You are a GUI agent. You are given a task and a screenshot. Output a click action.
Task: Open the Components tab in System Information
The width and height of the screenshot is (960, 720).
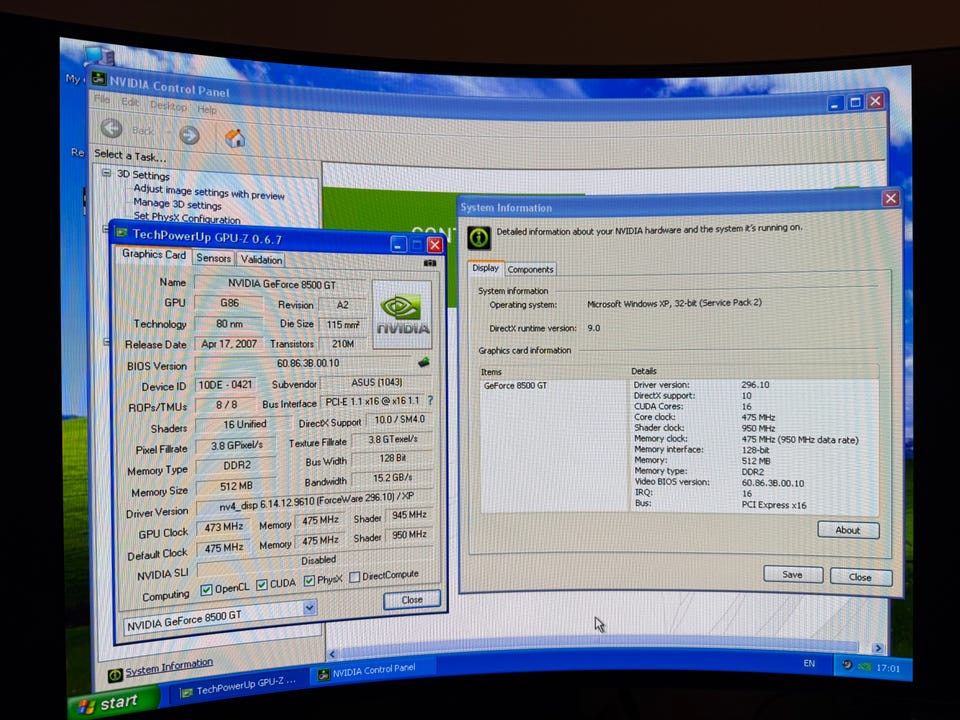pos(530,269)
